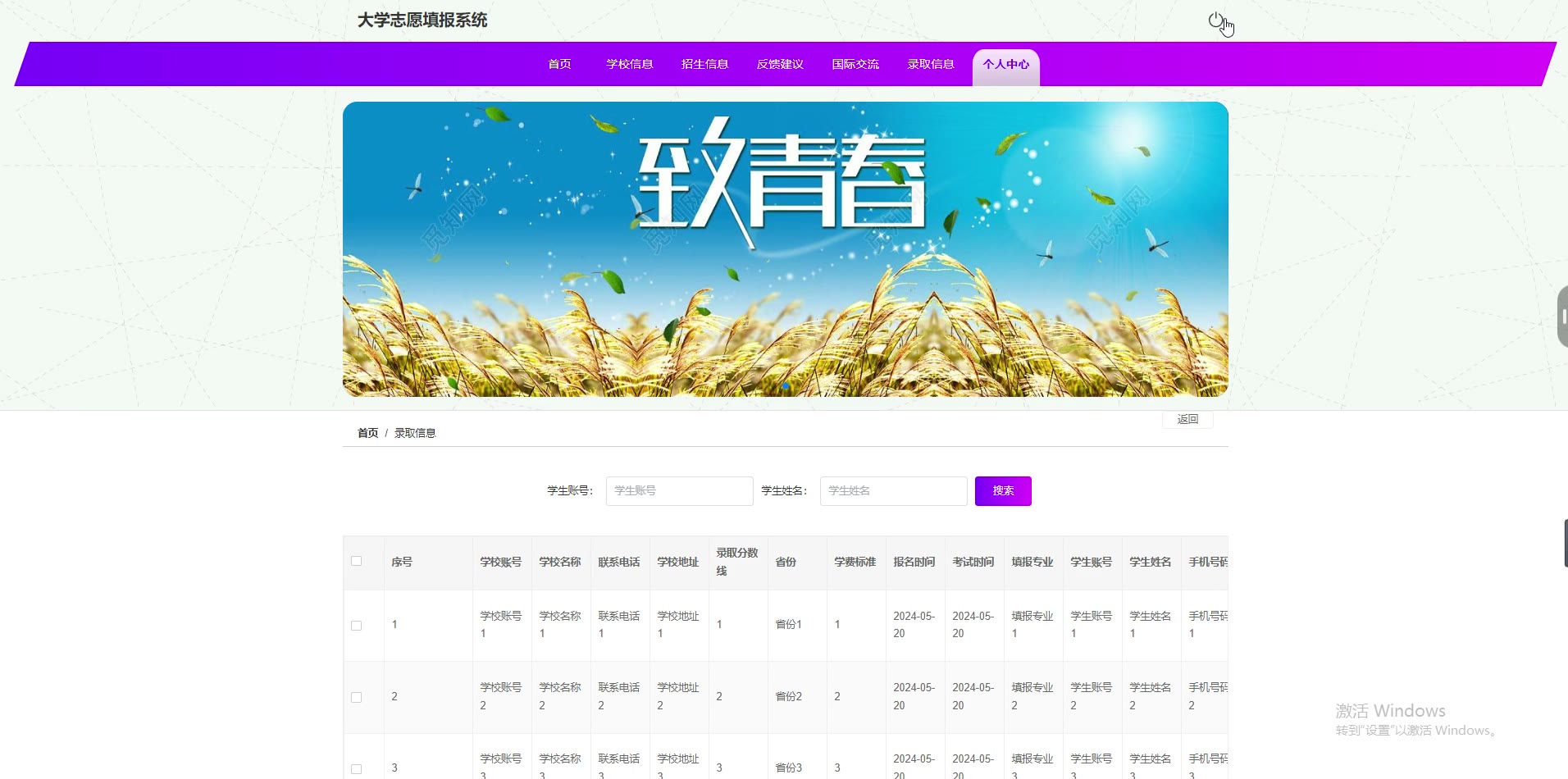Check the checkbox for row 2
Image resolution: width=1568 pixels, height=779 pixels.
point(356,697)
